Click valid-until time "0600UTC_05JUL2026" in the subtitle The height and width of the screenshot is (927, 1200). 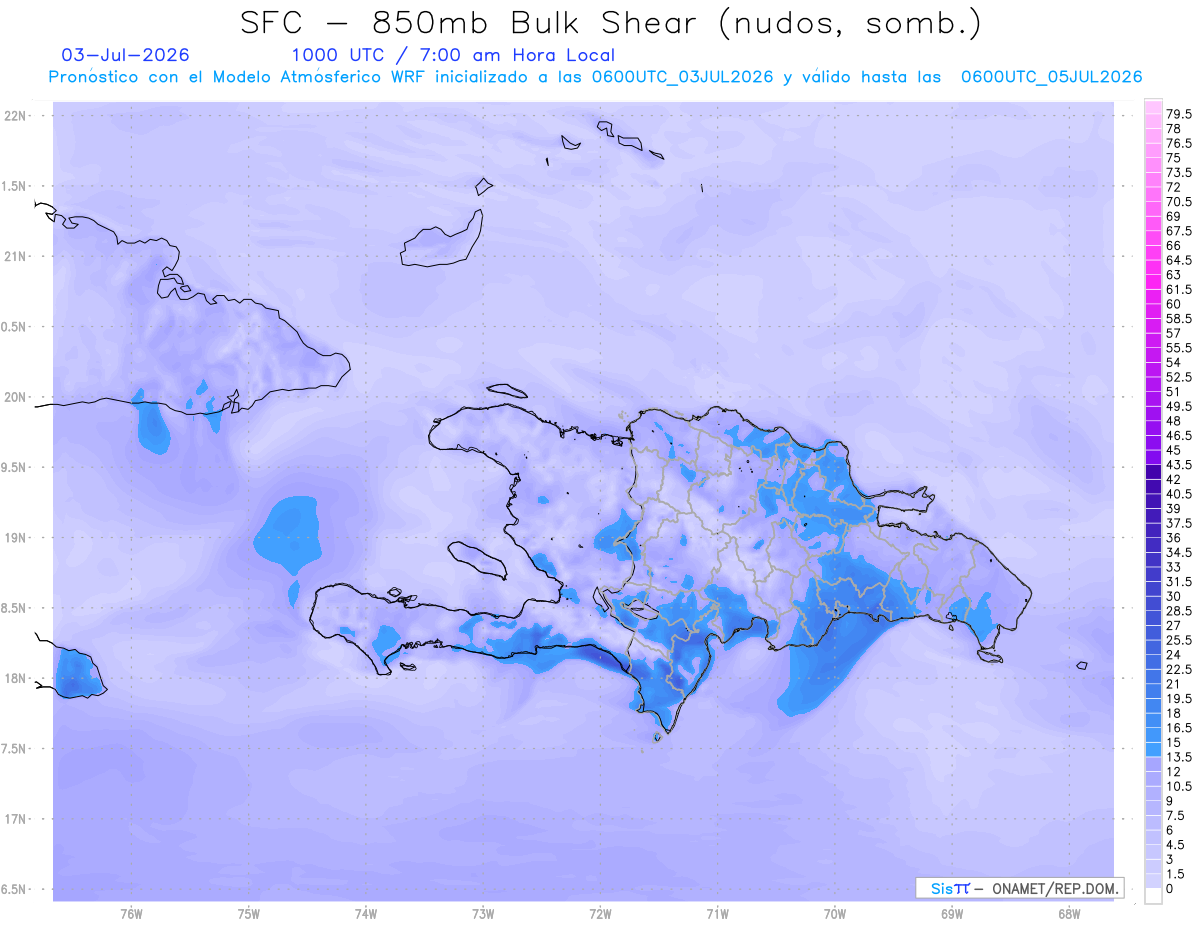point(1051,77)
